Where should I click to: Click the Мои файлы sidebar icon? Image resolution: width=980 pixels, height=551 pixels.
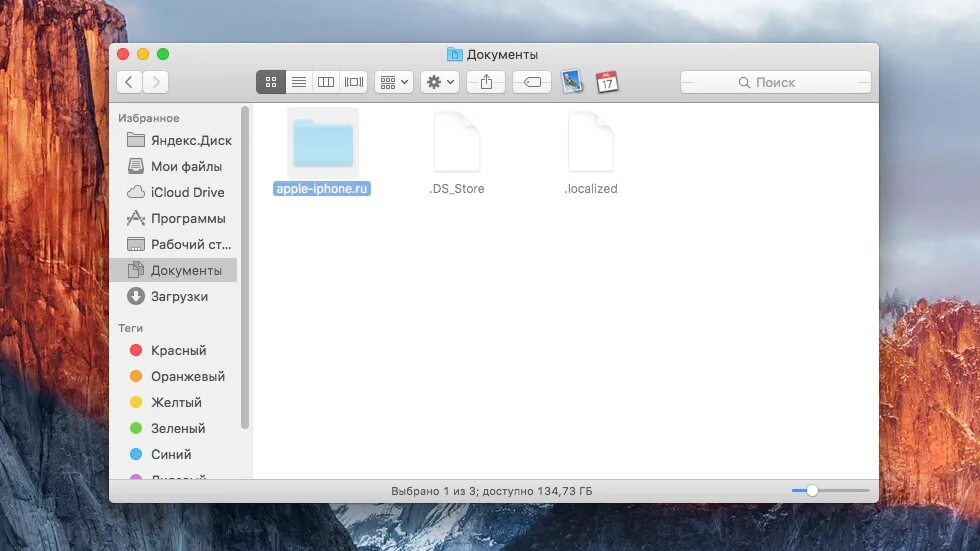click(136, 166)
